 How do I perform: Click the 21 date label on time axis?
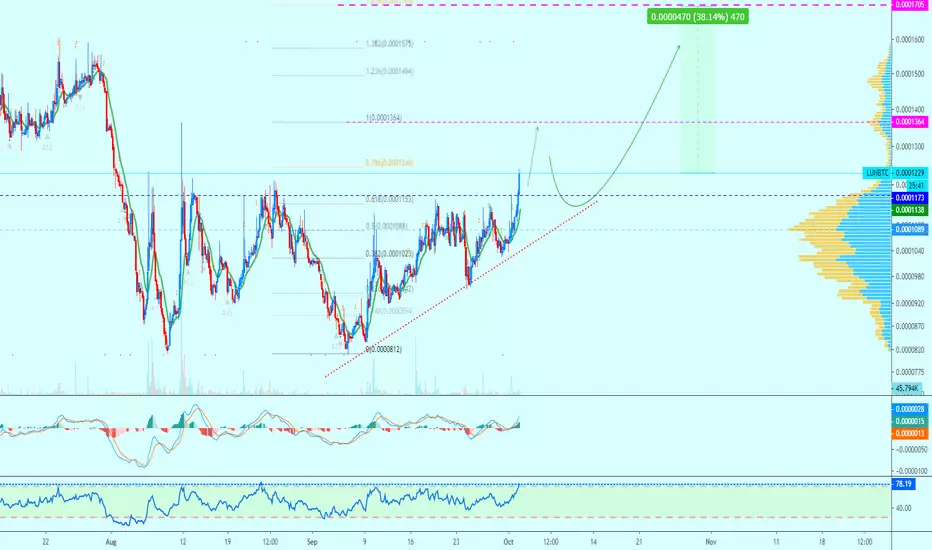coord(639,542)
